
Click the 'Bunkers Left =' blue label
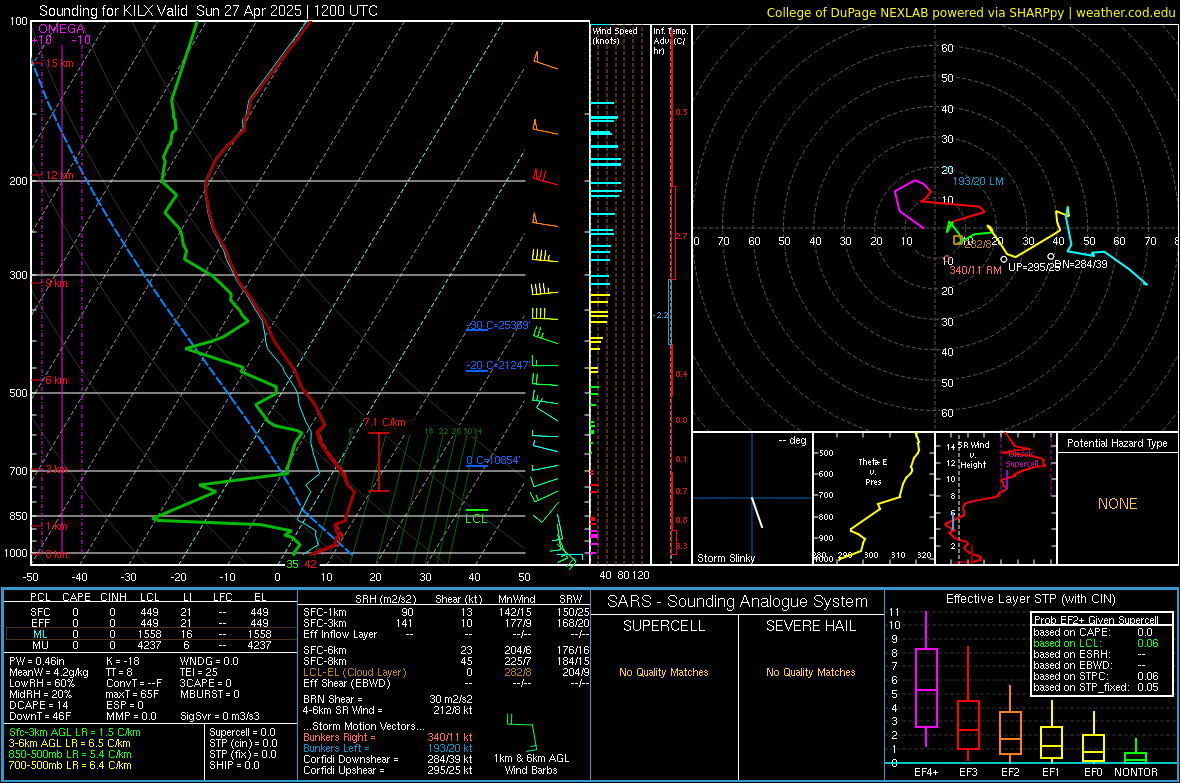click(336, 748)
